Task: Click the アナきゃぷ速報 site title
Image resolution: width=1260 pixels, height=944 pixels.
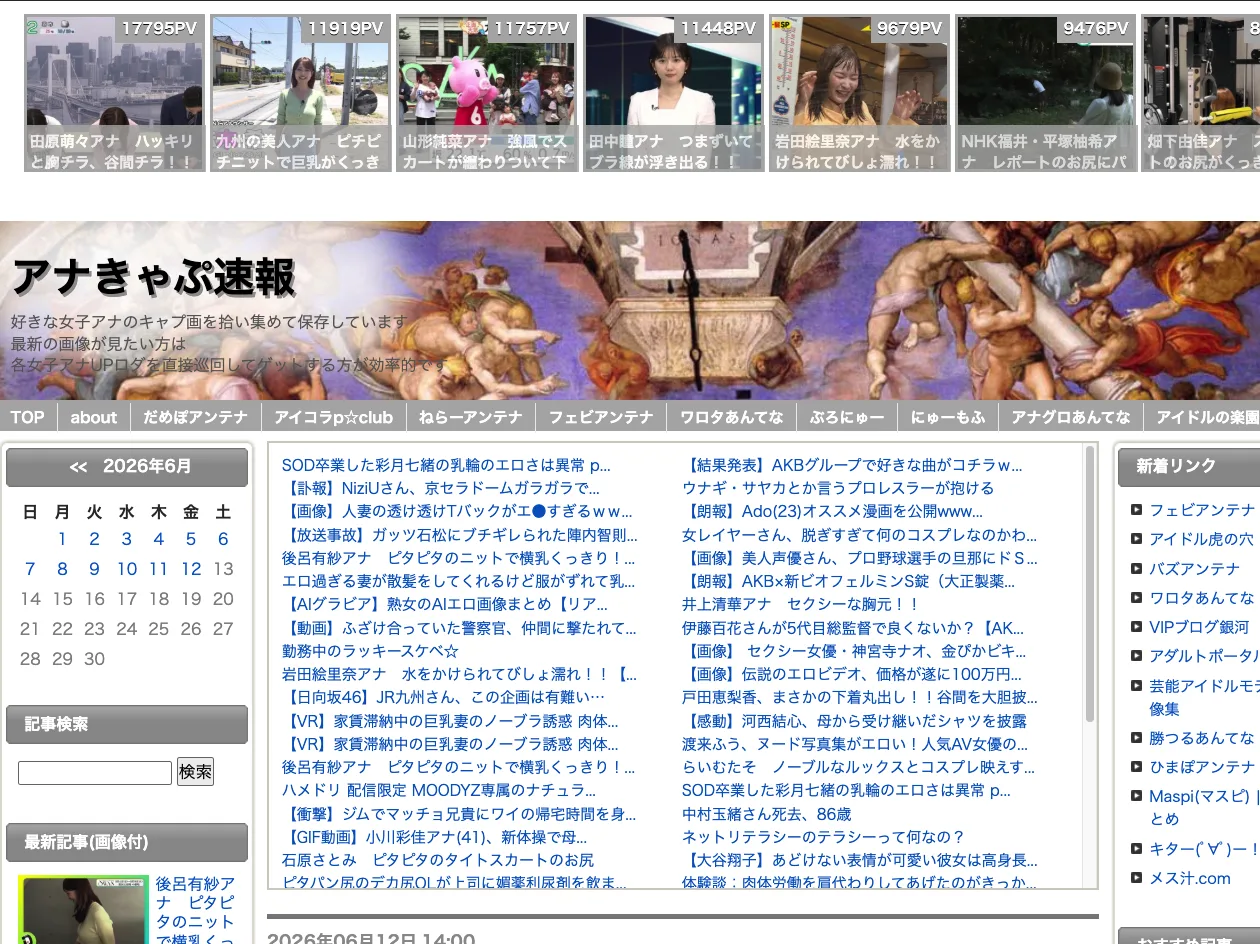Action: (x=153, y=277)
